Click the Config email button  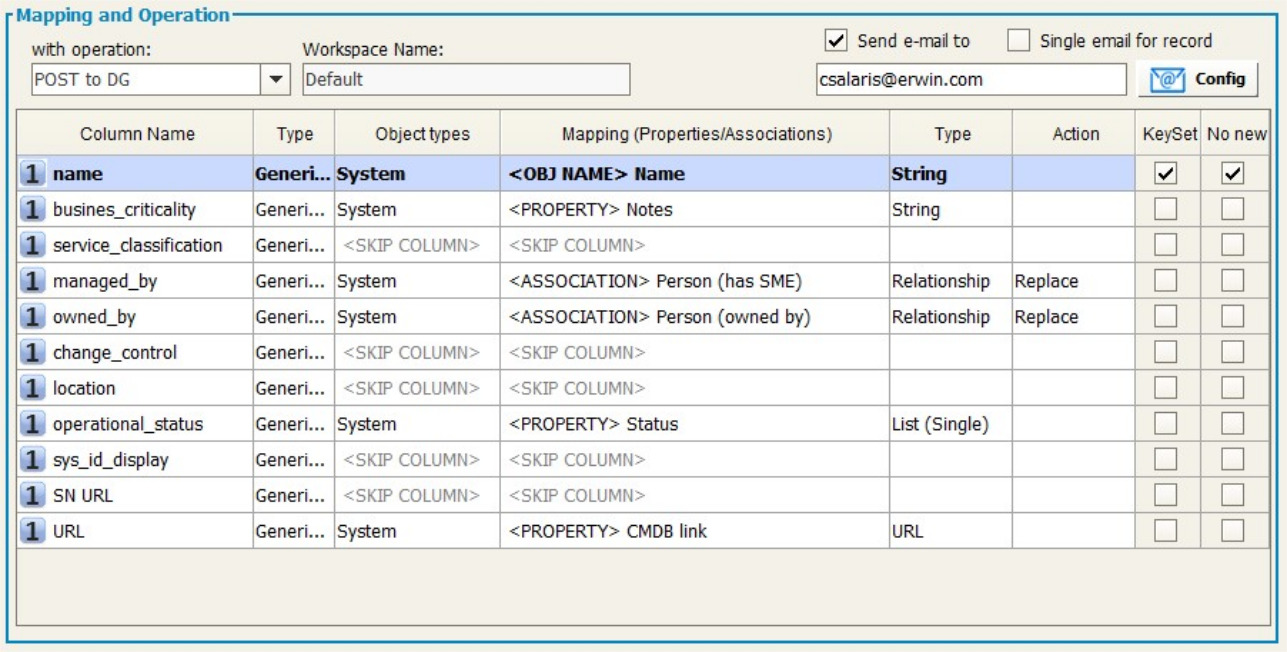click(x=1198, y=79)
